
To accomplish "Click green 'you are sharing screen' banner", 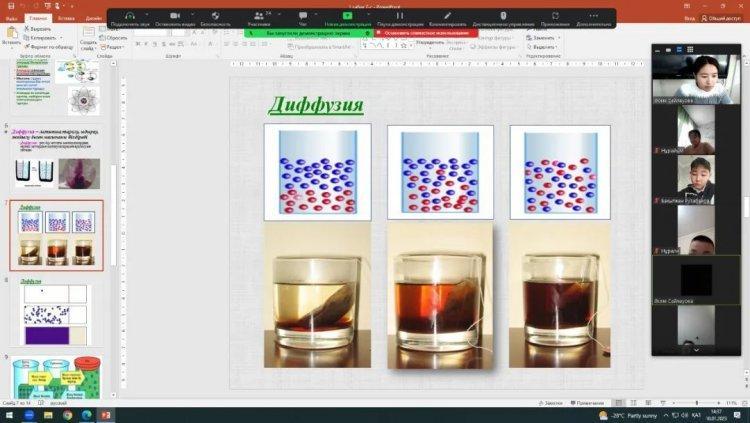I will tap(309, 33).
